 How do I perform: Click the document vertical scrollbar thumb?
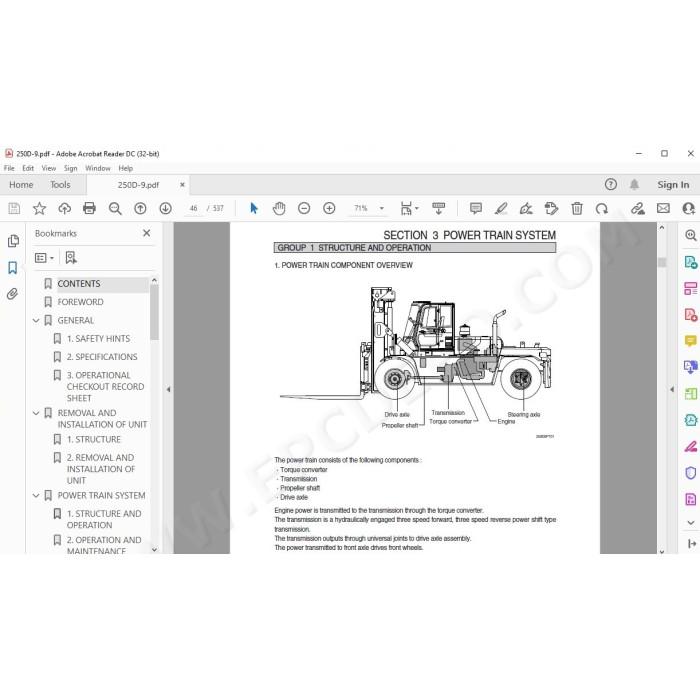tap(662, 262)
